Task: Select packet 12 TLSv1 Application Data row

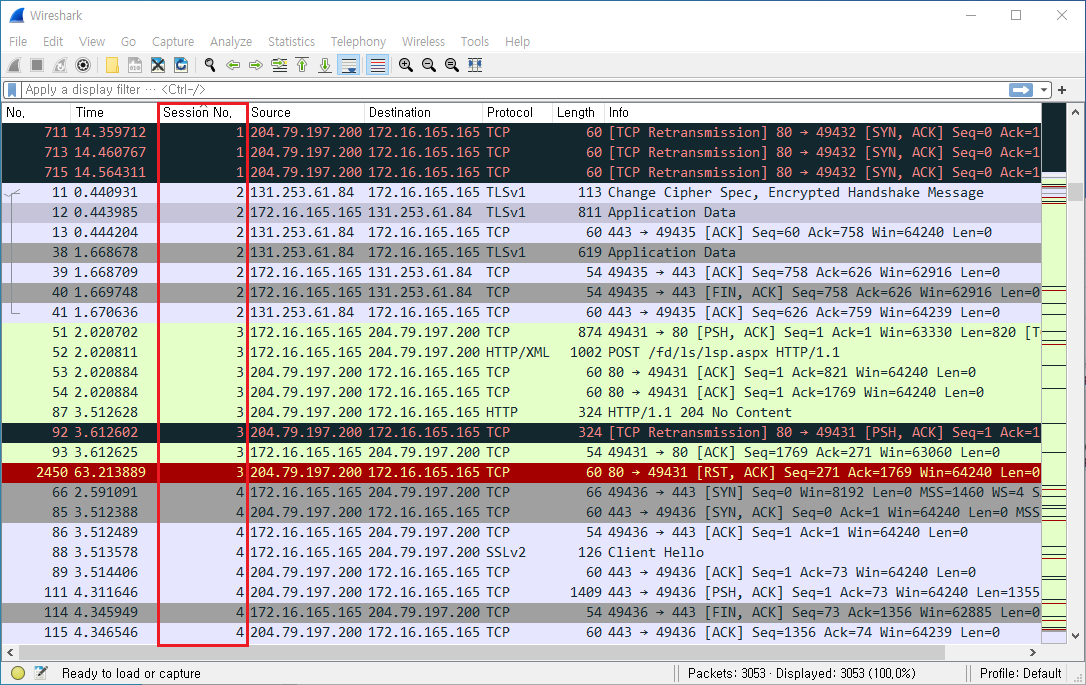Action: 521,213
